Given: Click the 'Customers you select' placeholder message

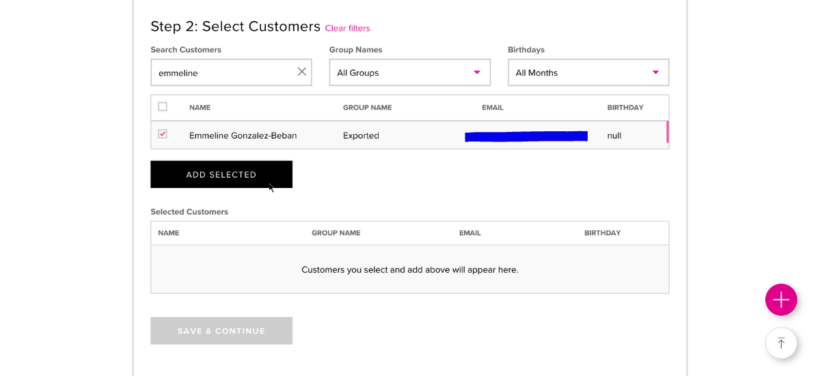Looking at the screenshot, I should coord(409,270).
